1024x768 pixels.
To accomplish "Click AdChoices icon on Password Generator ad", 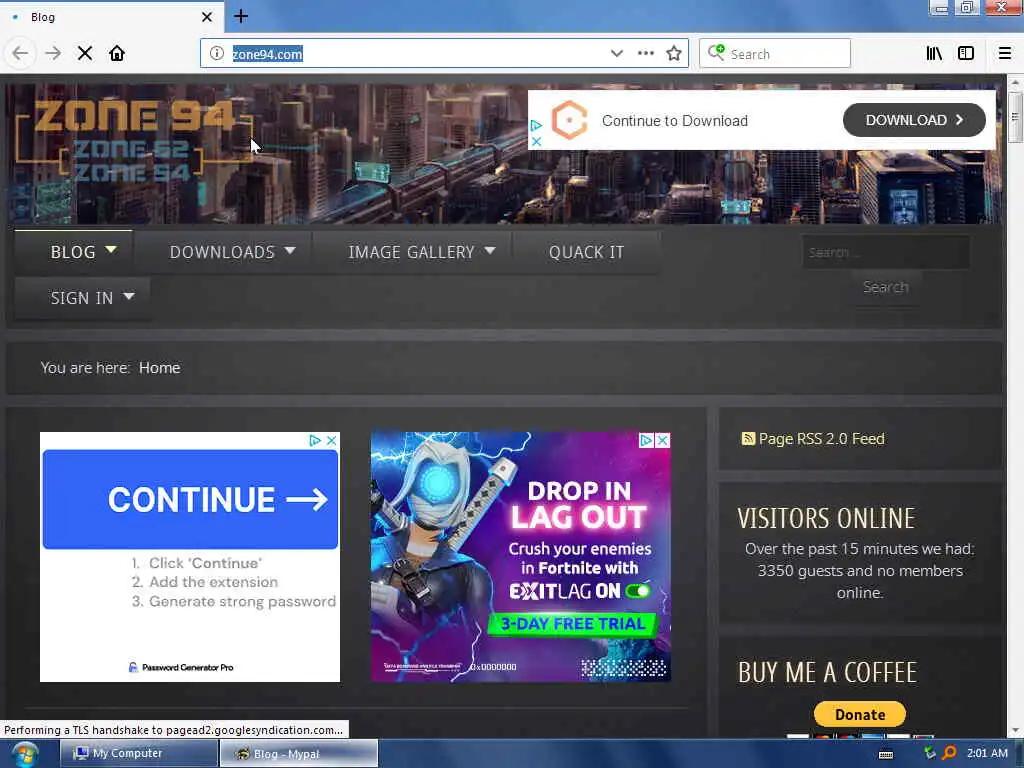I will 315,441.
